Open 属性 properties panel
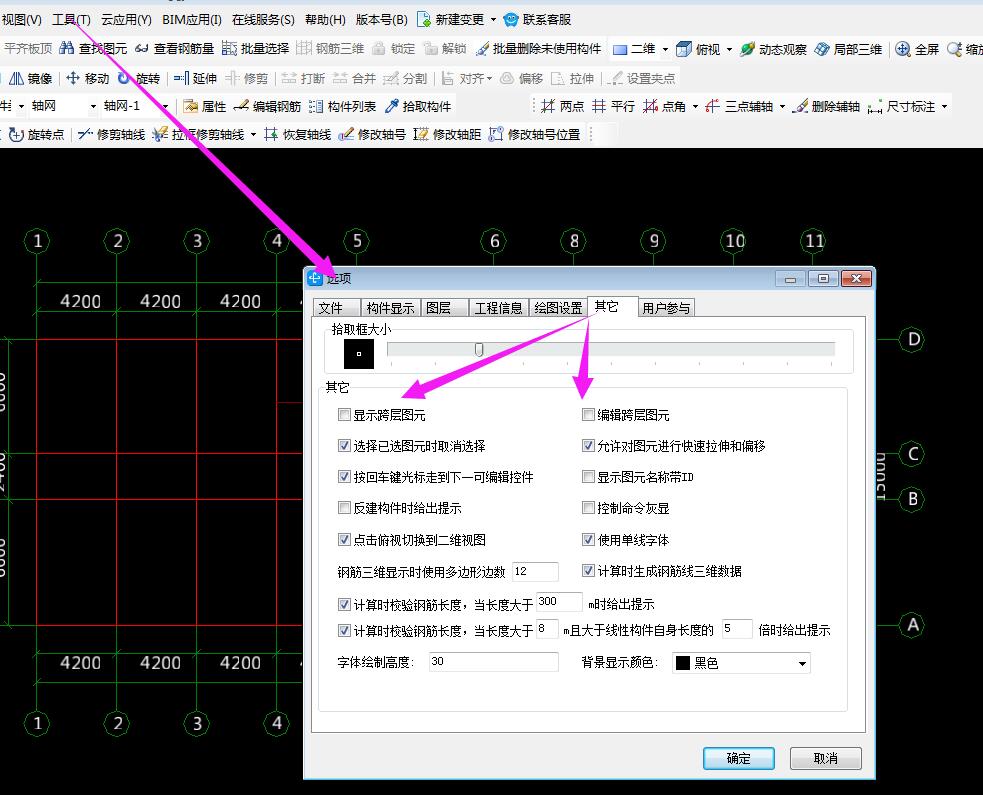The height and width of the screenshot is (795, 983). coord(204,106)
